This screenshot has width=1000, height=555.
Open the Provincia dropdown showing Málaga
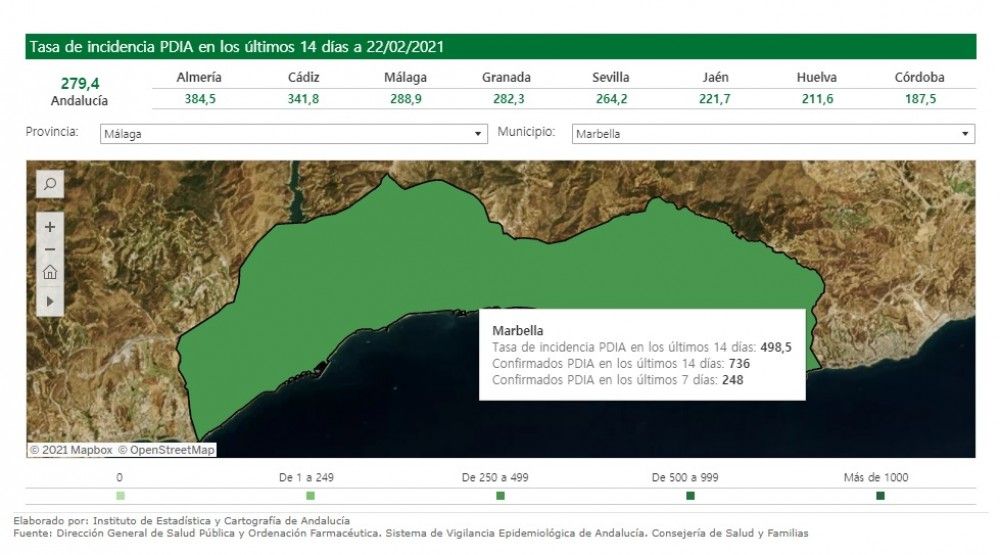(293, 133)
